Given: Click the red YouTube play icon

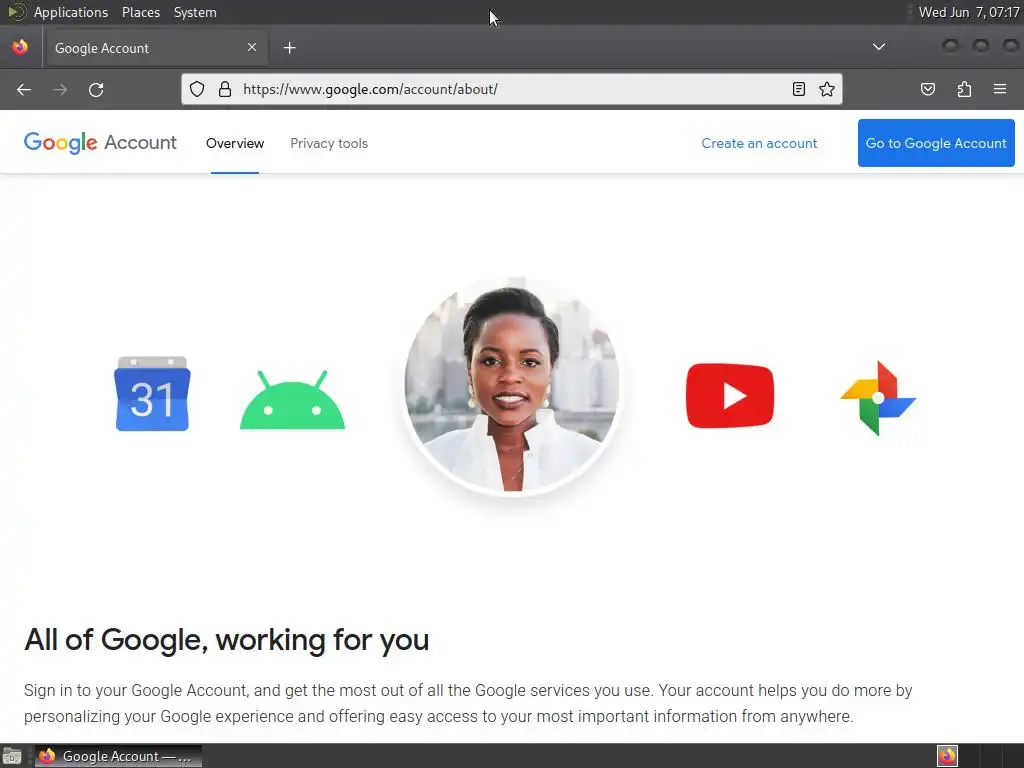Looking at the screenshot, I should pyautogui.click(x=729, y=396).
